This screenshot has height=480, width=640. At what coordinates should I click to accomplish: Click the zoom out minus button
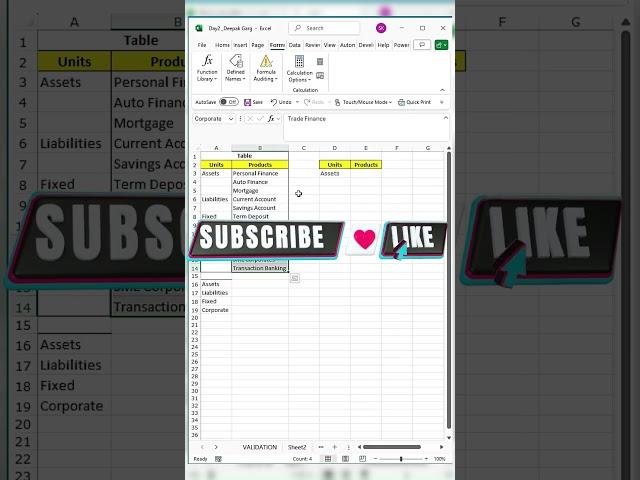[x=376, y=459]
